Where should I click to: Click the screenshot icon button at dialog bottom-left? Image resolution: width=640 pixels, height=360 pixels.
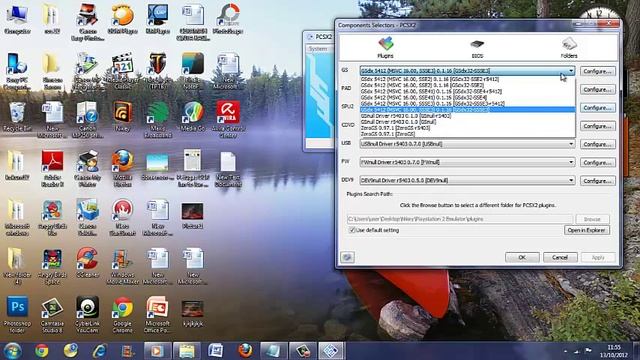[x=347, y=257]
